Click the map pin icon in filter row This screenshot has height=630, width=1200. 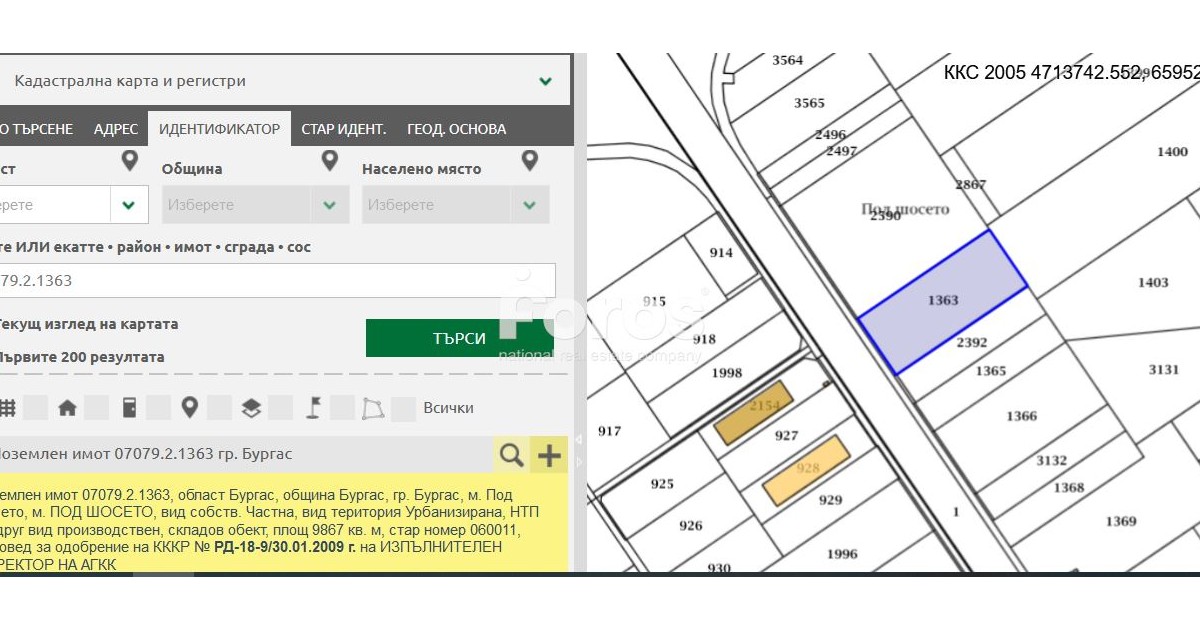(x=189, y=407)
